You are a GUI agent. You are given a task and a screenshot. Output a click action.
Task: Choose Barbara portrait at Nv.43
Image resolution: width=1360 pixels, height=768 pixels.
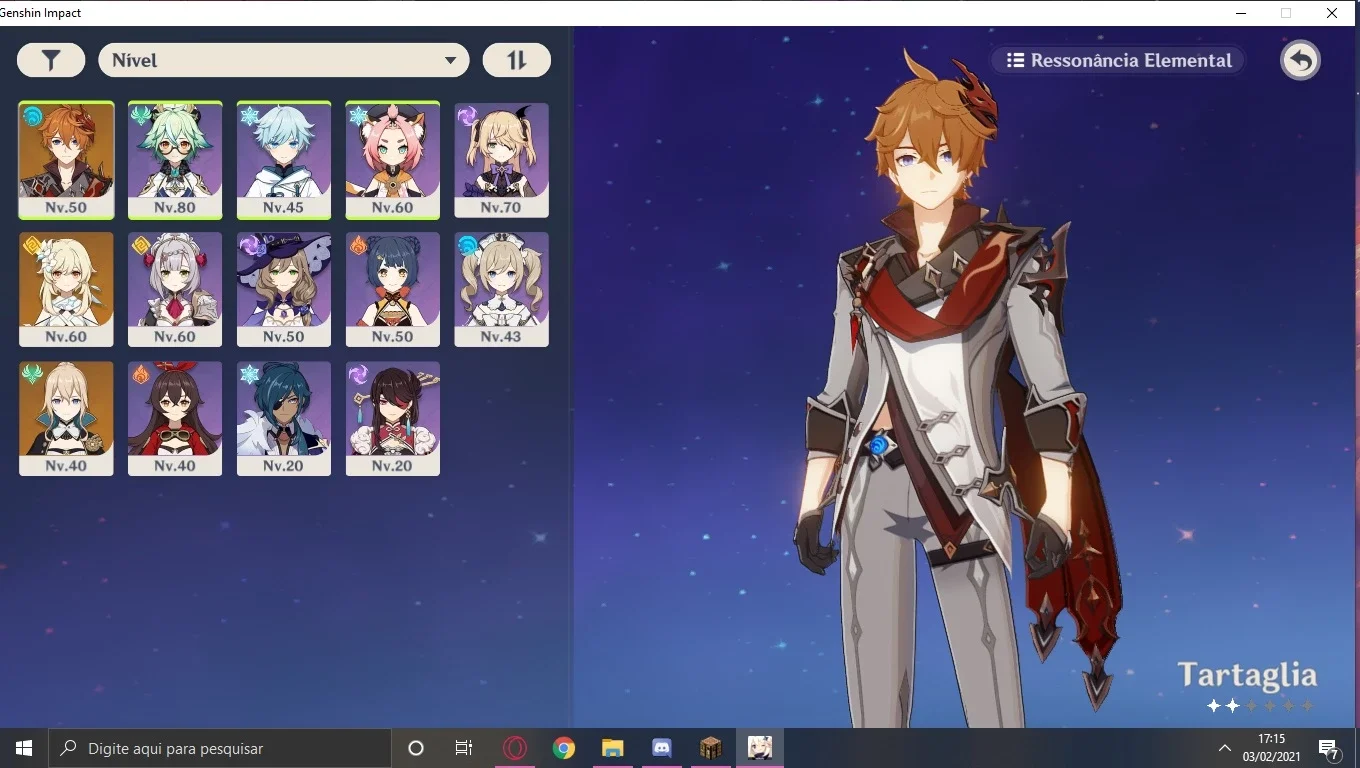pyautogui.click(x=502, y=289)
